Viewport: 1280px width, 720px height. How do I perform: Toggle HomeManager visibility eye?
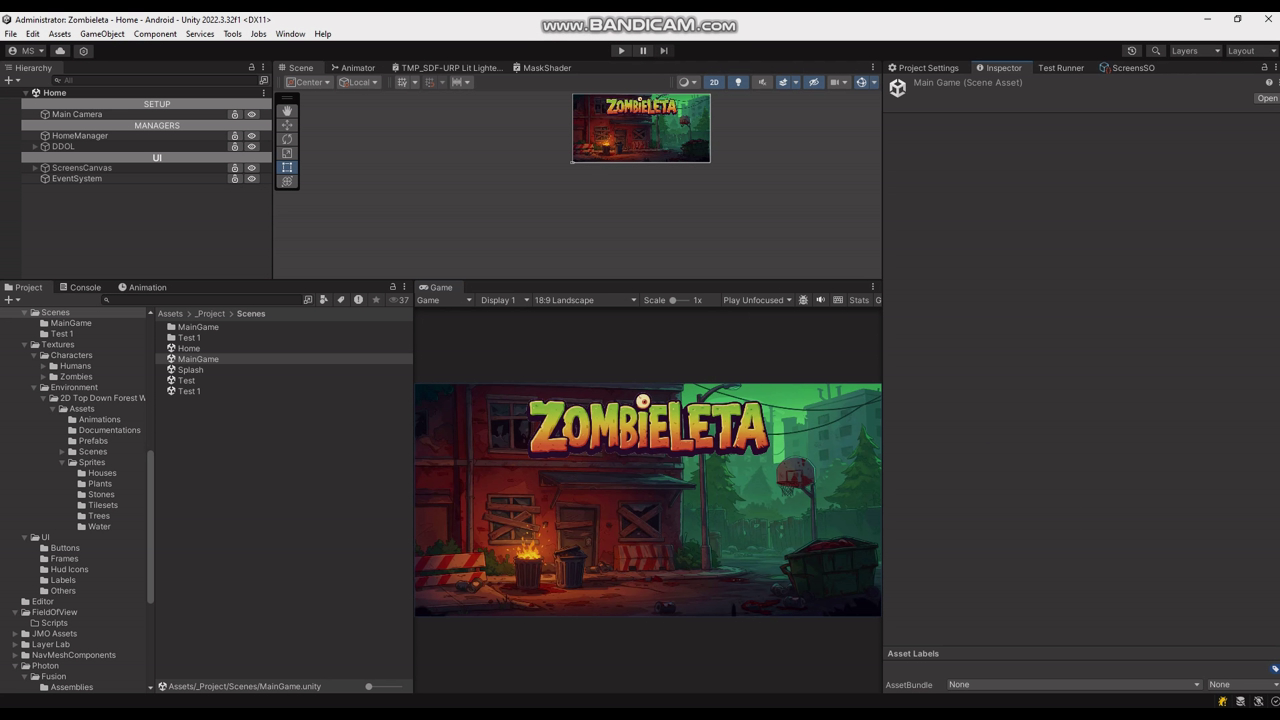click(252, 136)
